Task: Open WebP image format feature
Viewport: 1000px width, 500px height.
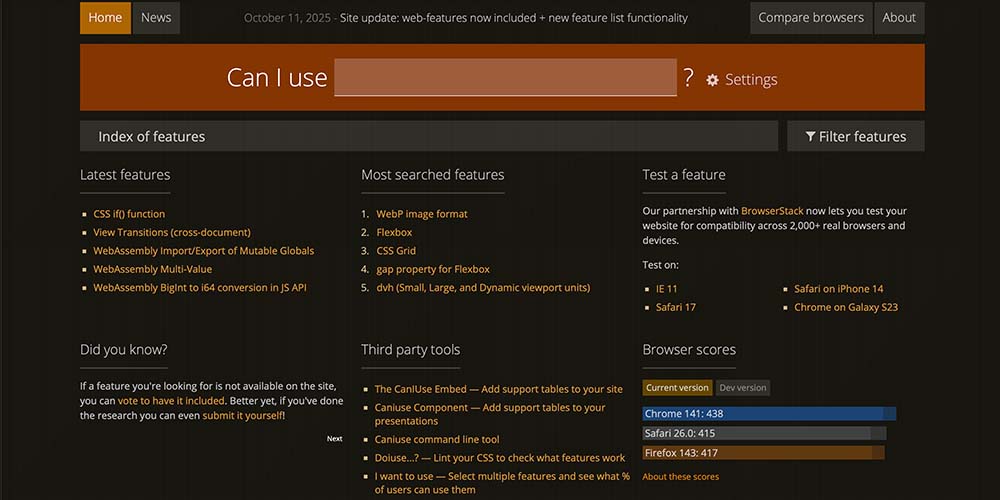Action: [422, 214]
